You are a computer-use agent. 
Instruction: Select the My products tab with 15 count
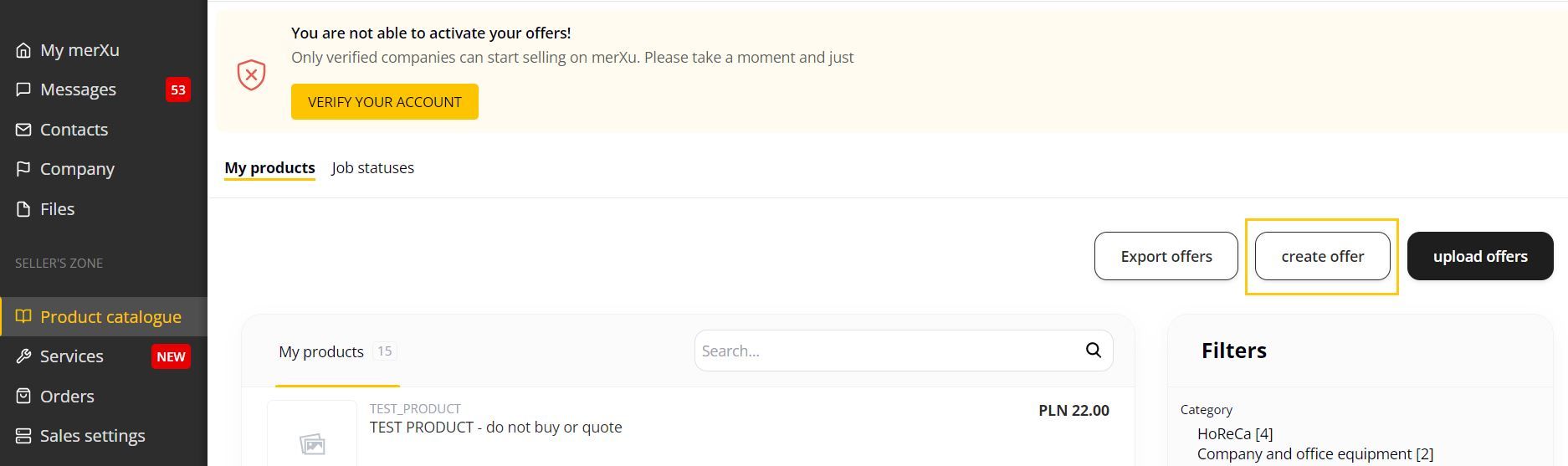(x=337, y=351)
